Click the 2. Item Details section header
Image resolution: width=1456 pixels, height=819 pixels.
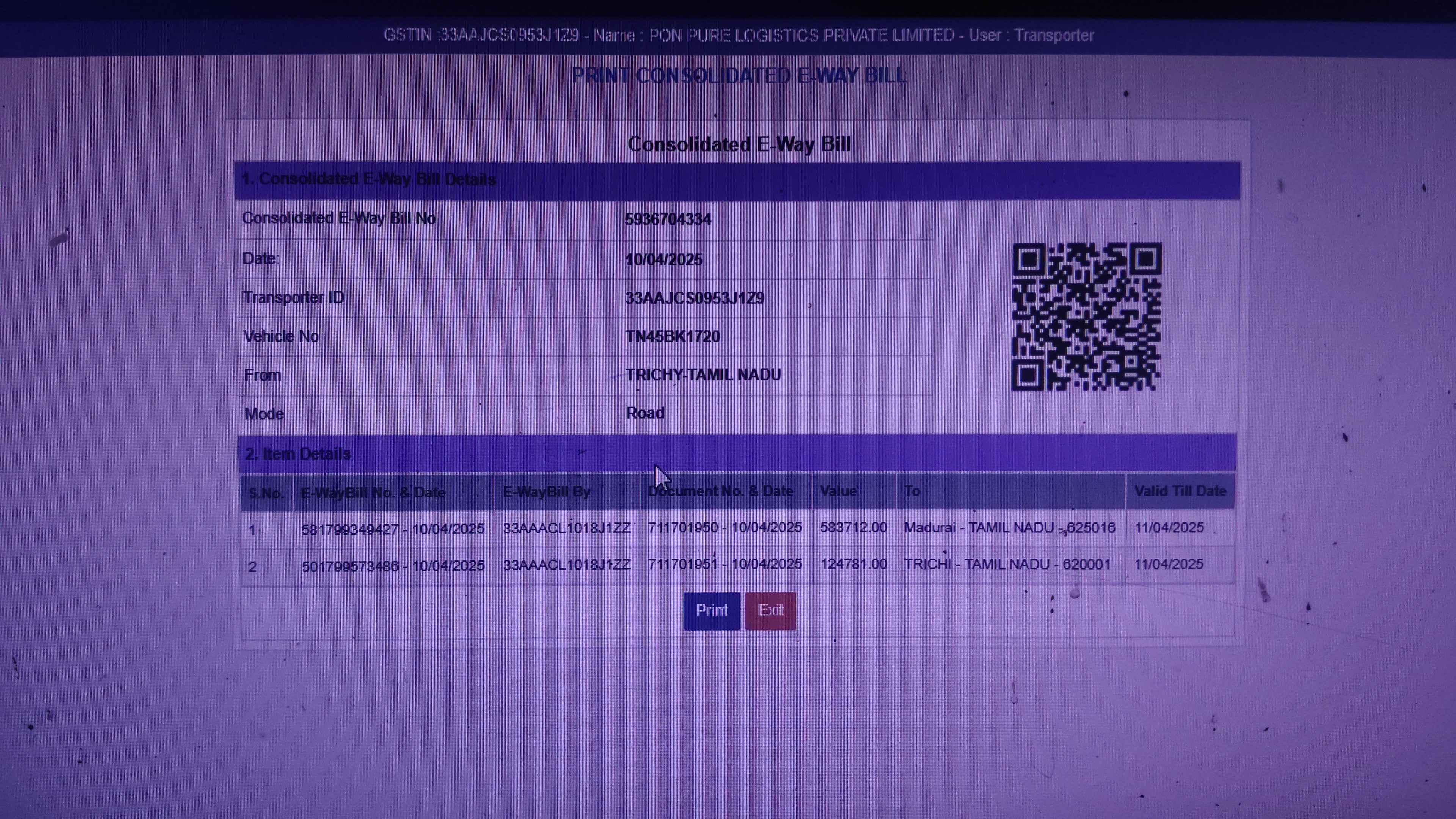(x=298, y=454)
